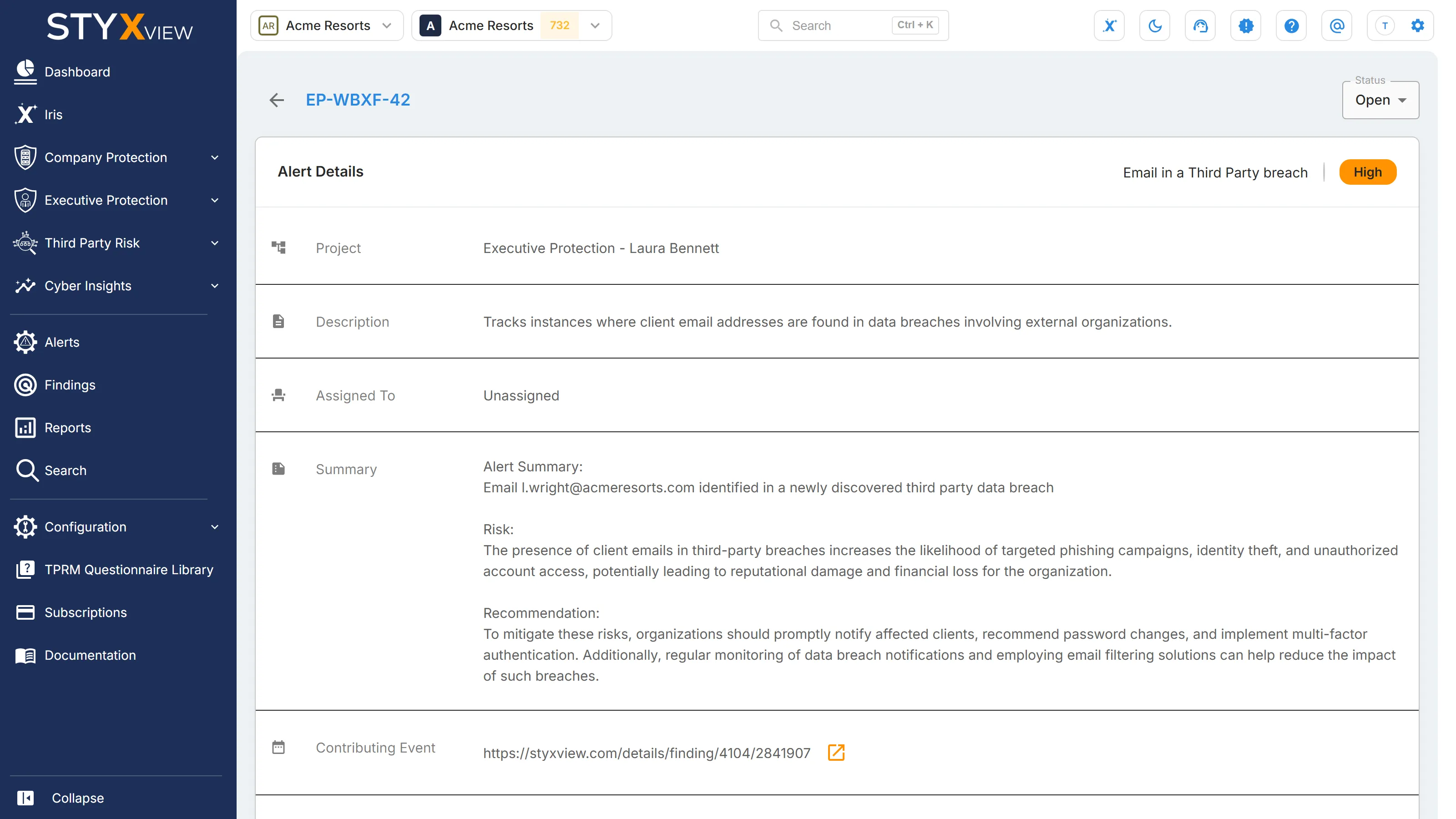Open Dashboard in the sidebar
Screen dimensions: 1456x819
click(118, 72)
